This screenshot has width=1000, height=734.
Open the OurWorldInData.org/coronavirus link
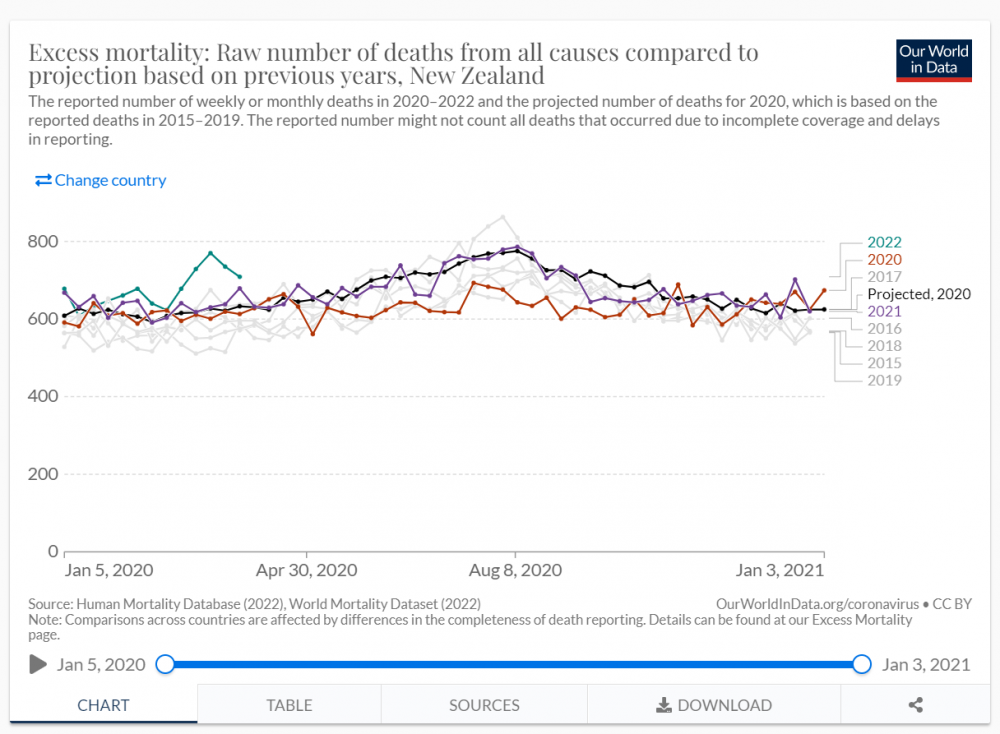(817, 604)
